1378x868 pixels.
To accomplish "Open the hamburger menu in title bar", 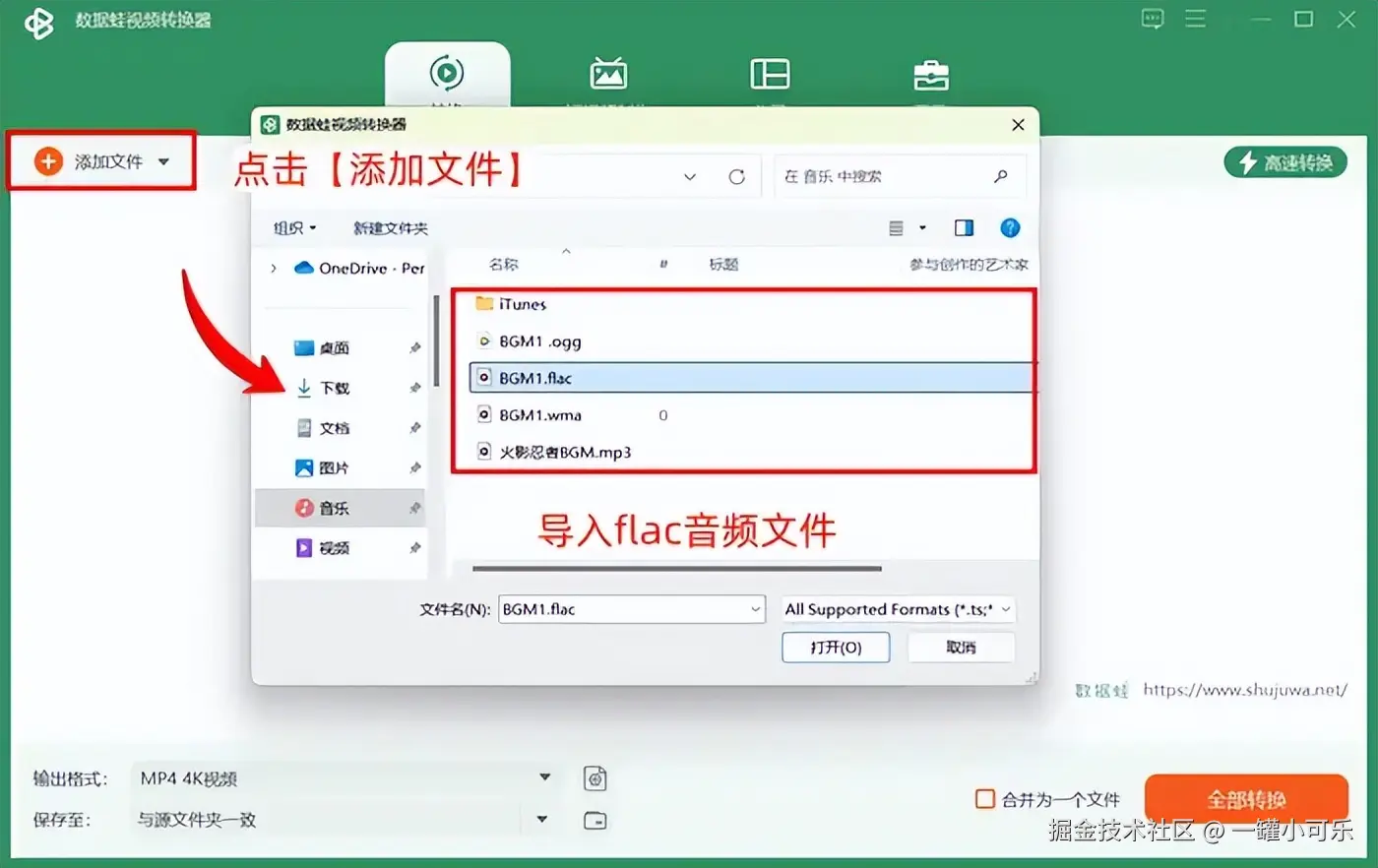I will coord(1196,19).
